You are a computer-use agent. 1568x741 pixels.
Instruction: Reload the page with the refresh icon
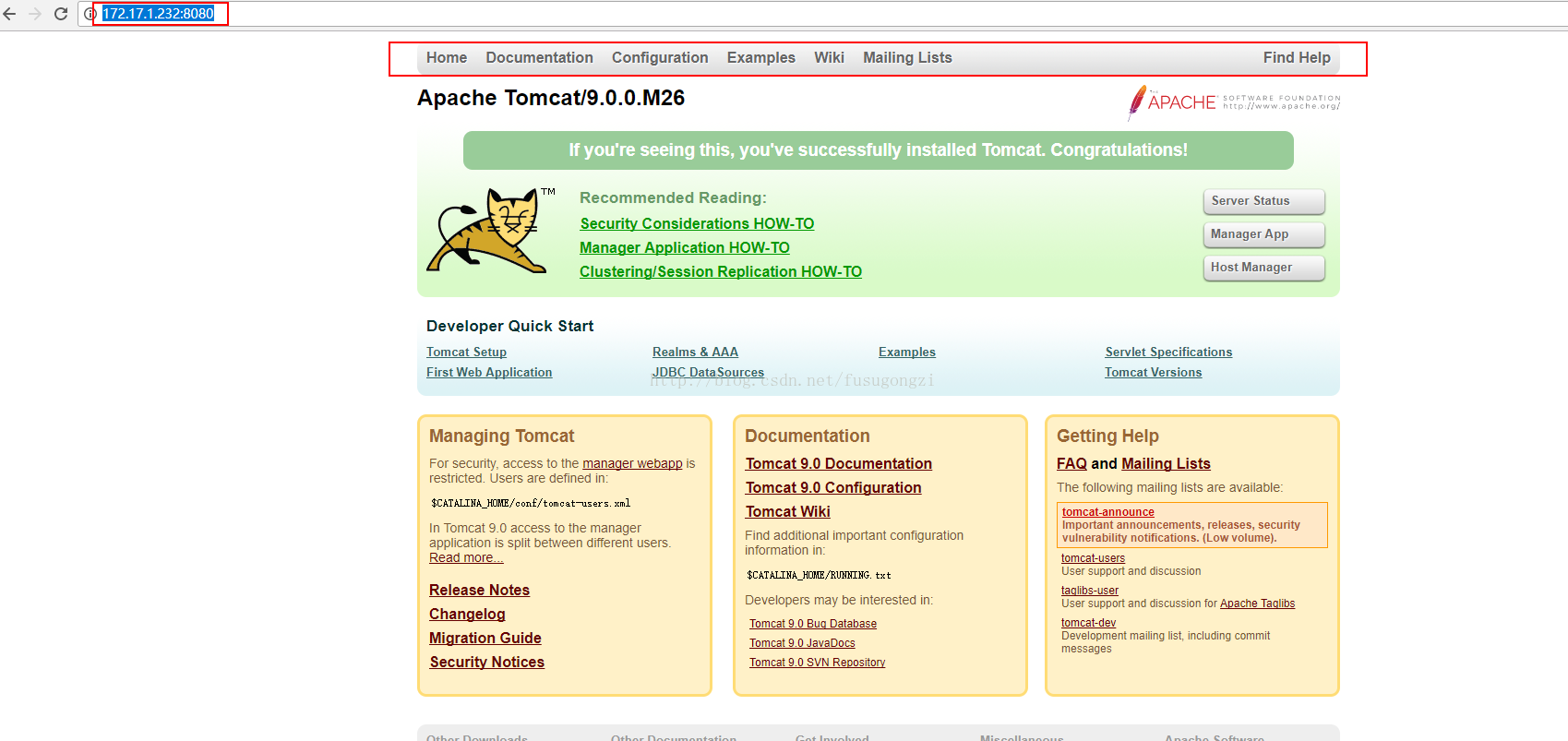61,14
